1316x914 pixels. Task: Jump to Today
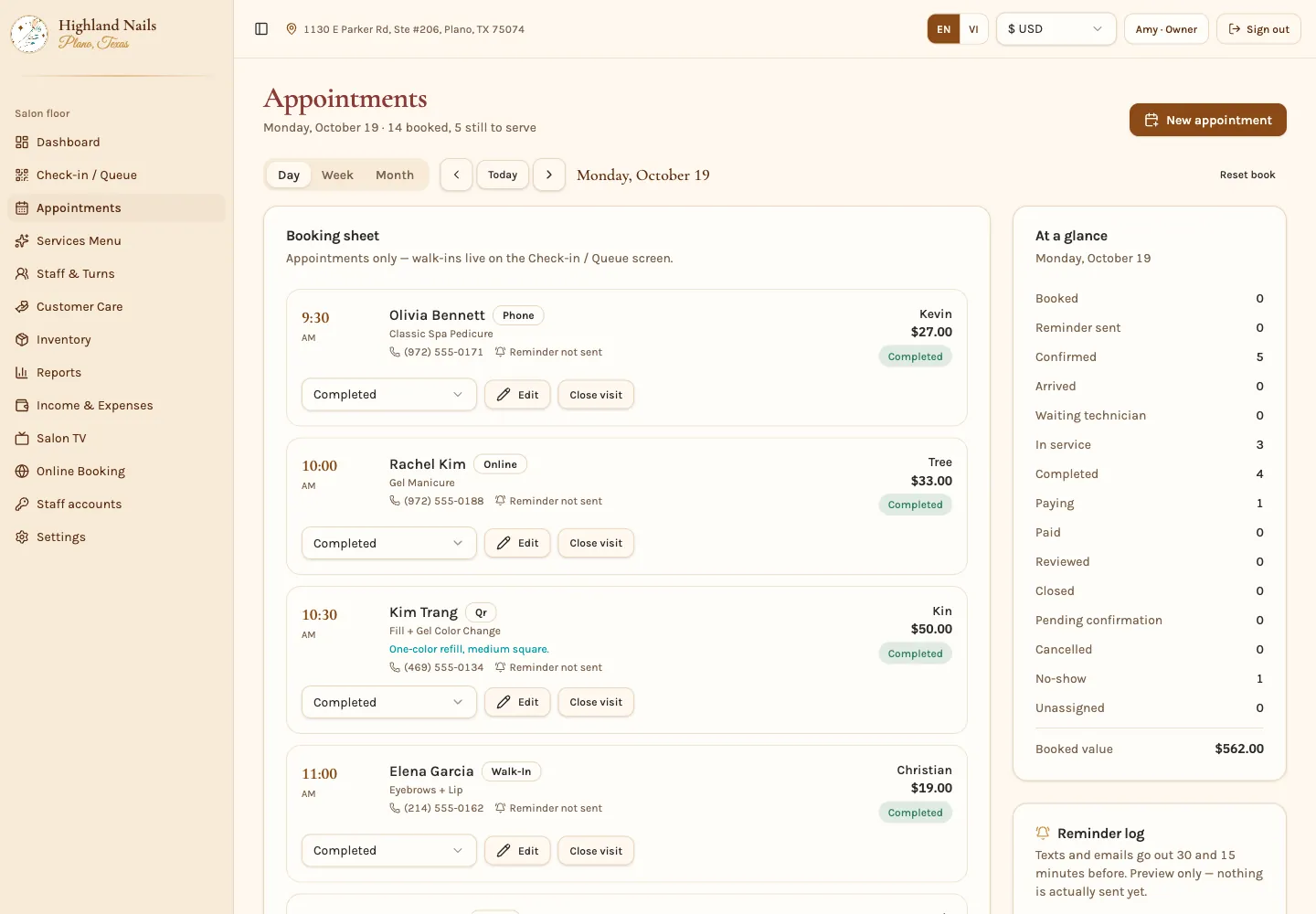click(503, 175)
